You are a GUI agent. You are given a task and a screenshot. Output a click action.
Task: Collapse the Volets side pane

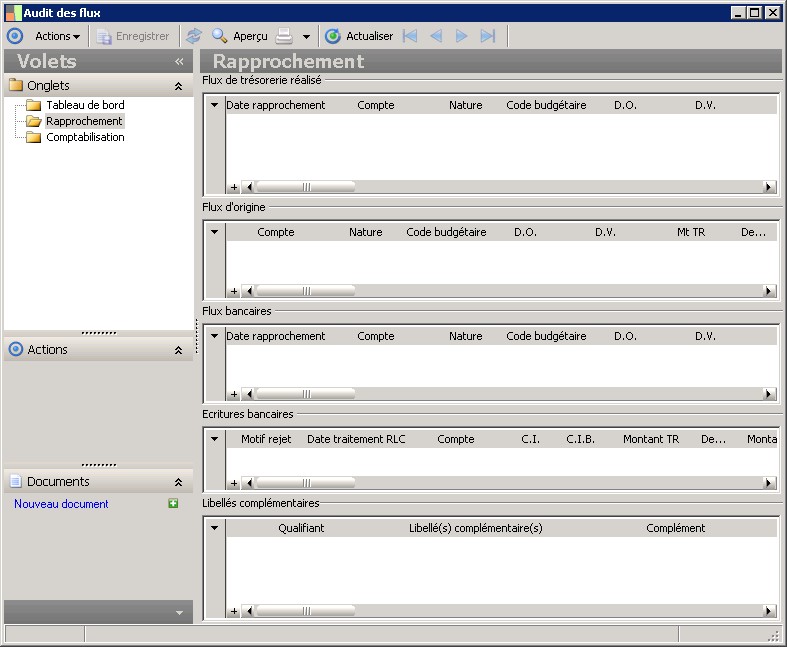(179, 62)
